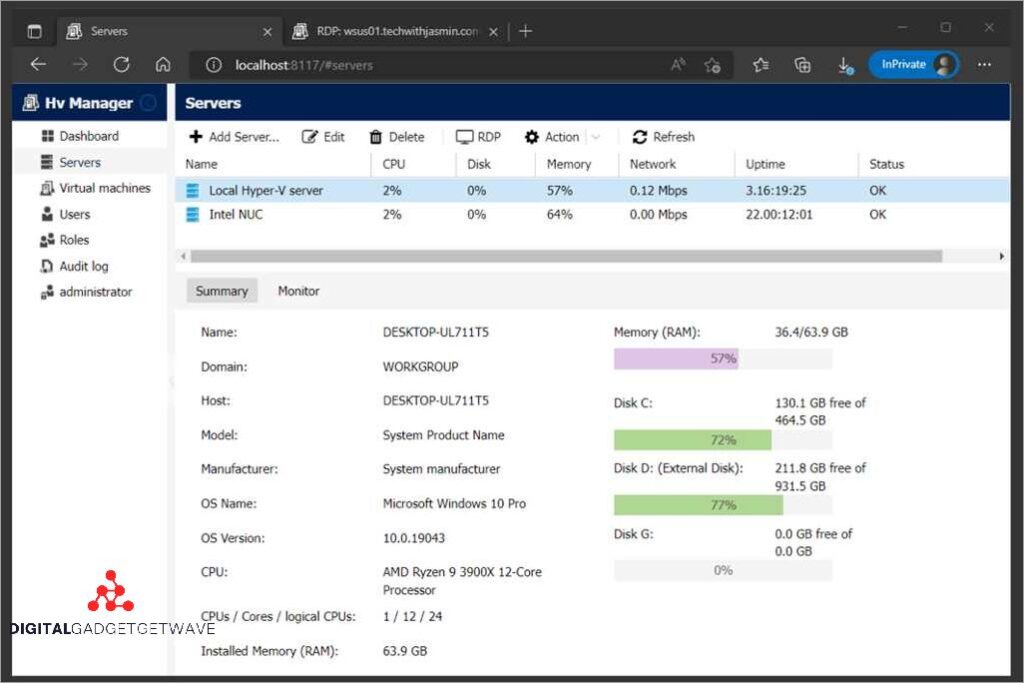Screen dimensions: 1024x683
Task: Go to Virtual machines in sidebar
Action: click(104, 188)
